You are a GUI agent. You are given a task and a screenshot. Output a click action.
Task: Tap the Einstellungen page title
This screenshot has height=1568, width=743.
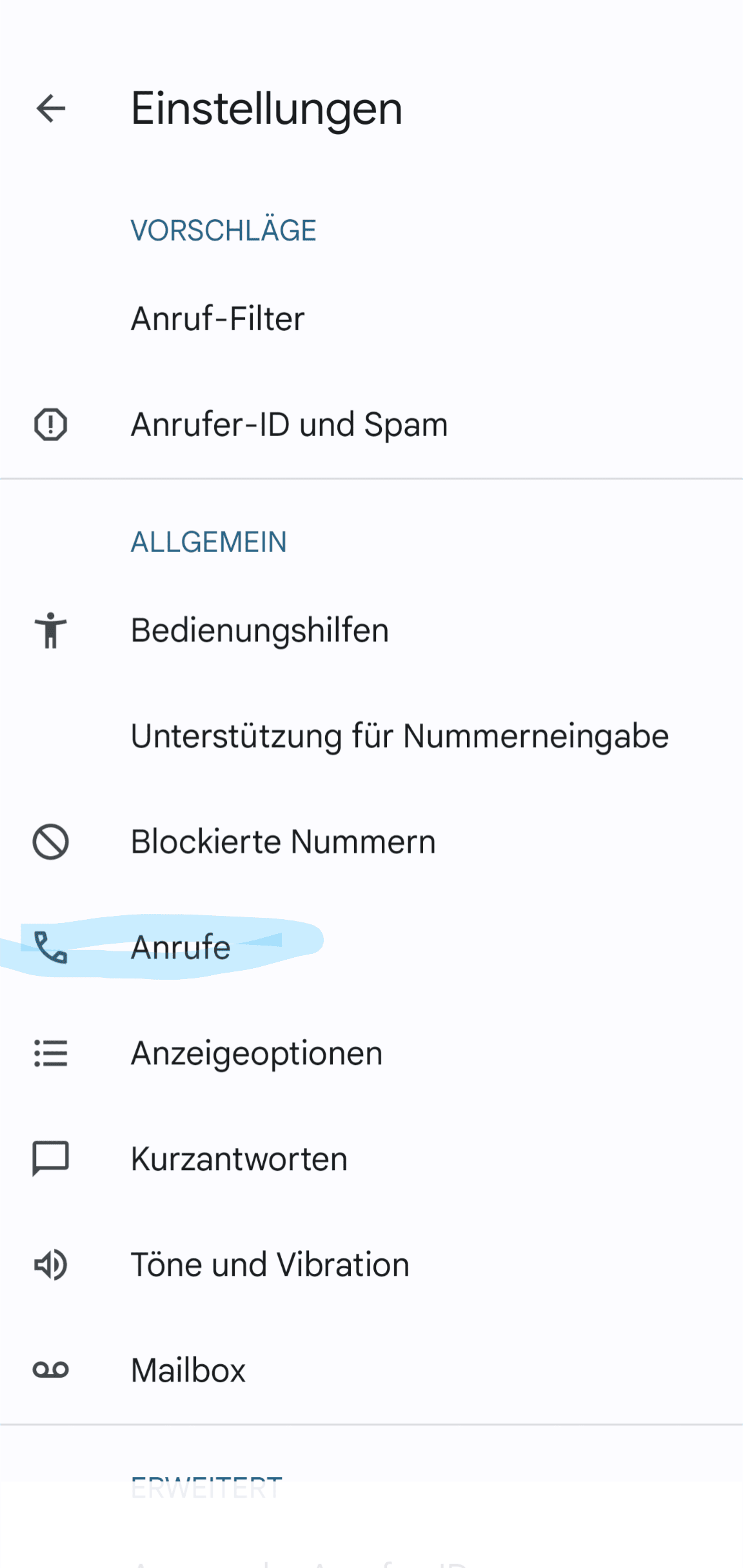pyautogui.click(x=266, y=108)
